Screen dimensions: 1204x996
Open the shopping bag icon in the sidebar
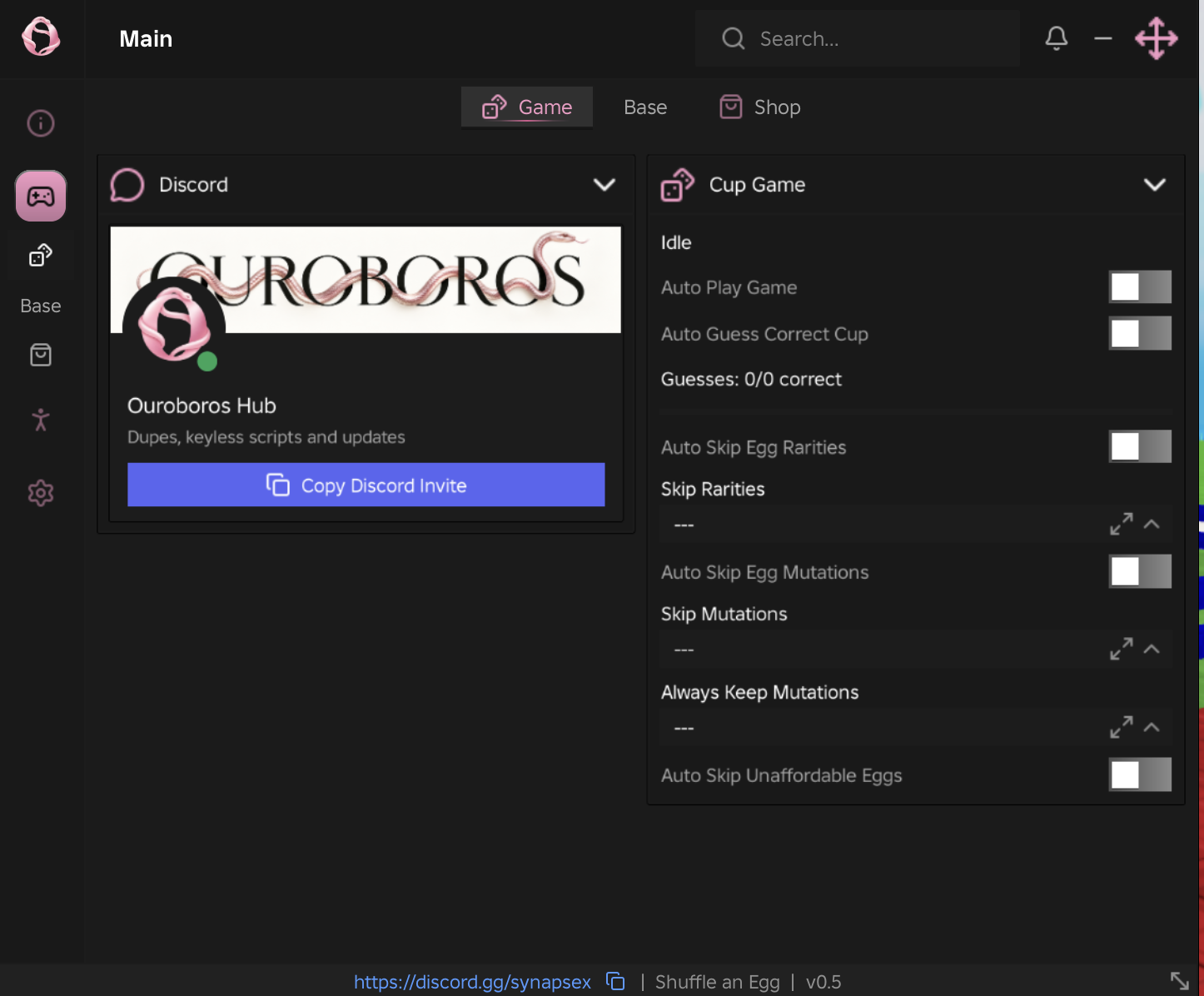coord(41,355)
